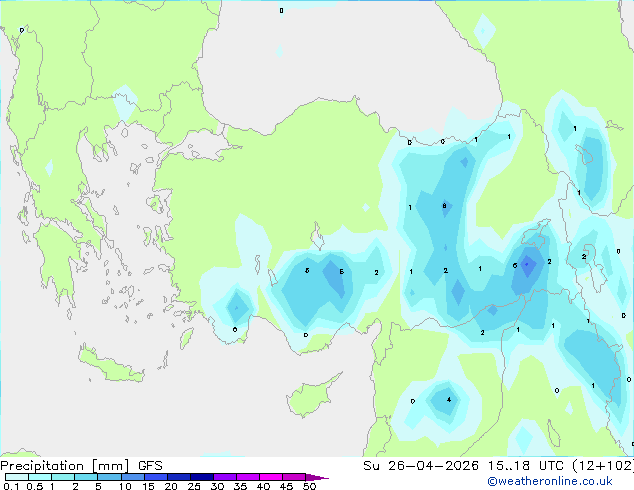The image size is (634, 490).
Task: Click the '(12+102)' forecast run text
Action: click(603, 466)
